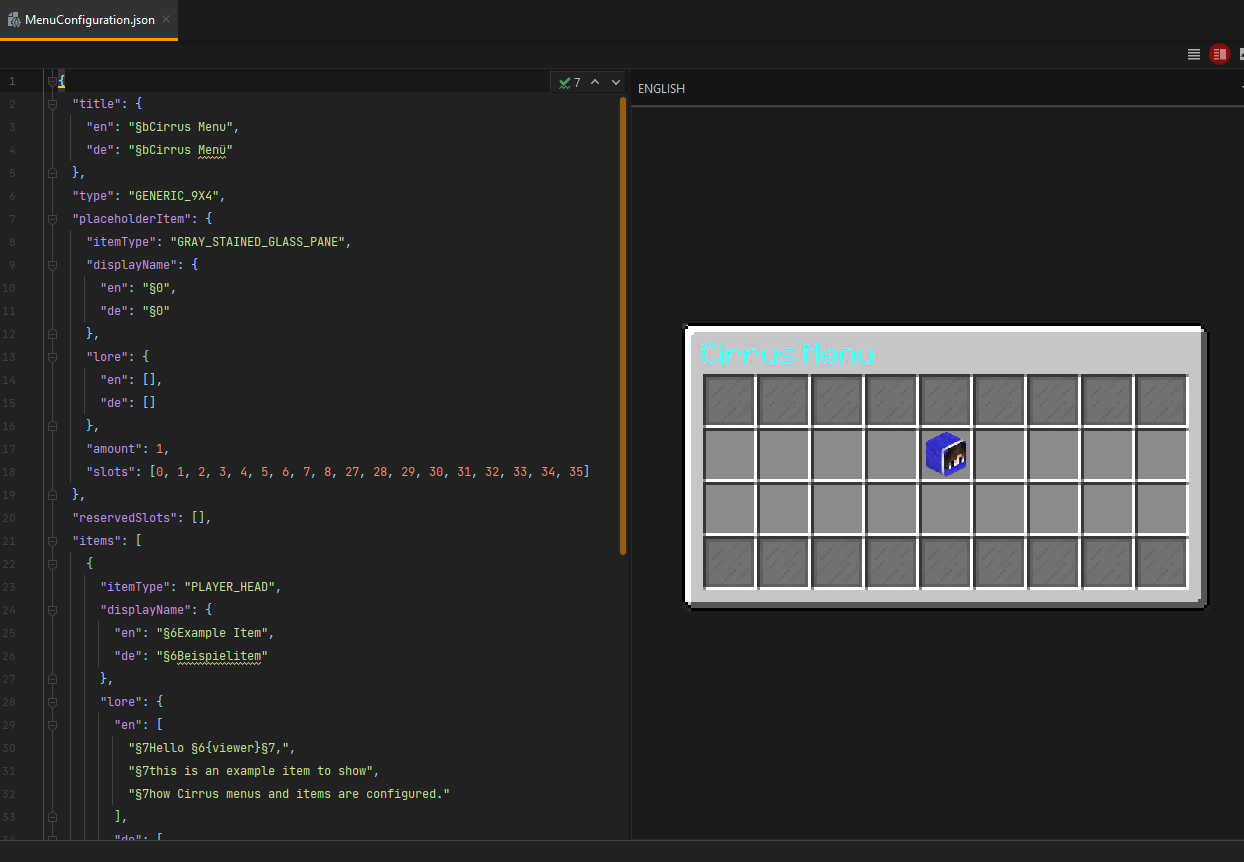Jump to next problem using the down arrow
The image size is (1244, 862).
click(615, 82)
